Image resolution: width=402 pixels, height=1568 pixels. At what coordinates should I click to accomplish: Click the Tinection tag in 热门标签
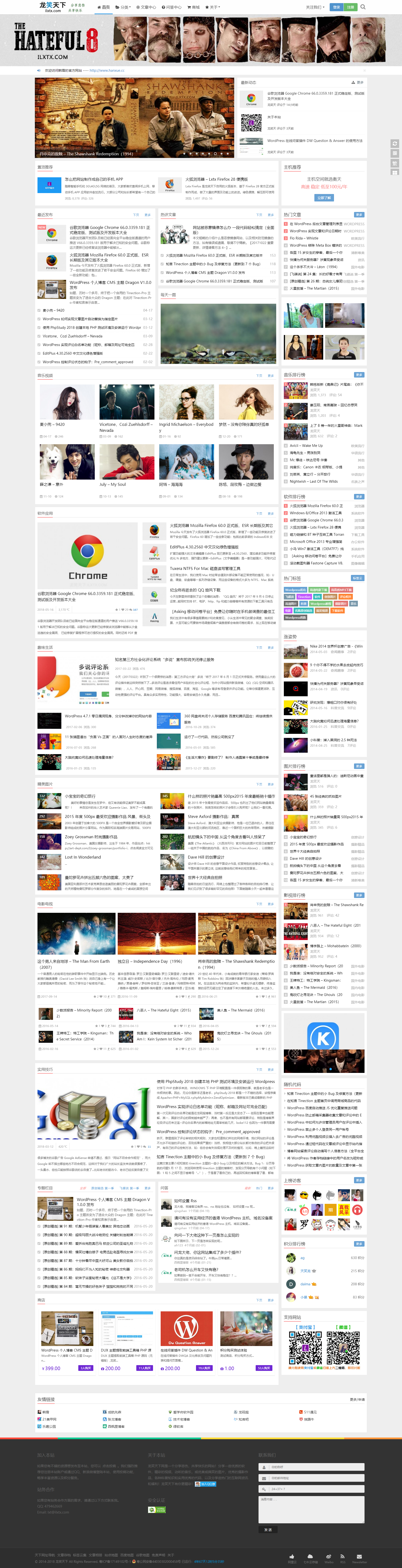coord(304,596)
